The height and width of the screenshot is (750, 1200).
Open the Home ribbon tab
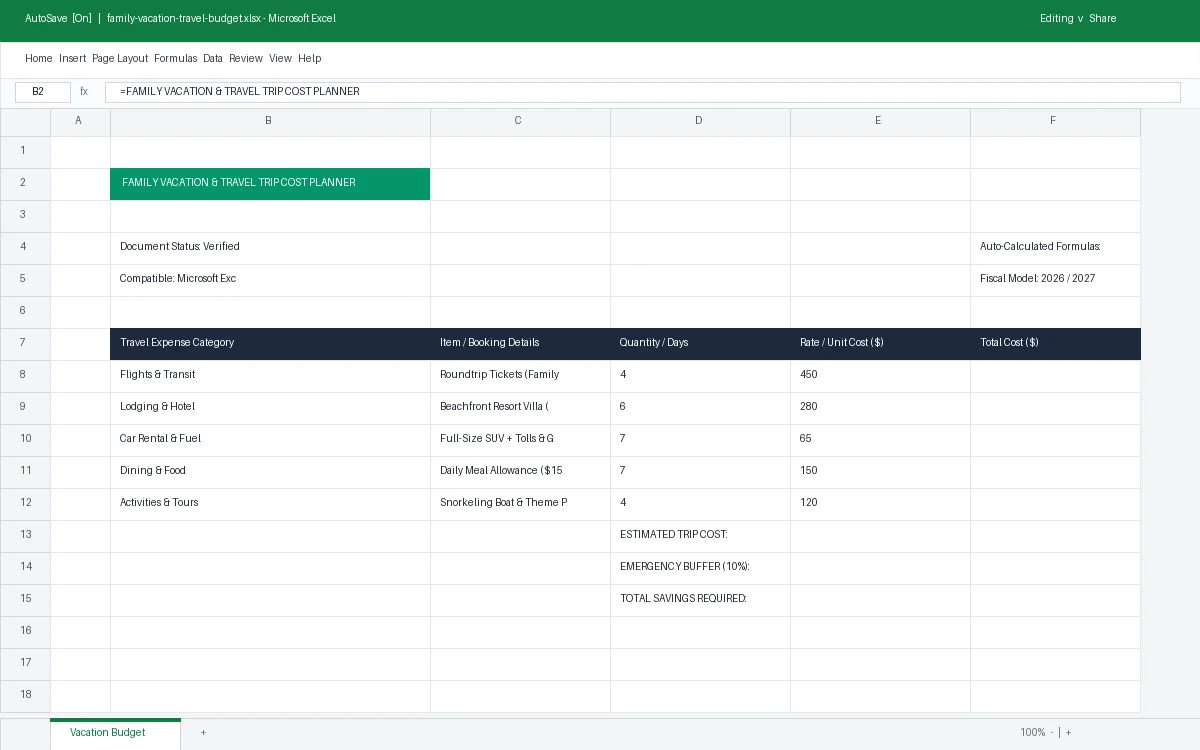pos(39,59)
